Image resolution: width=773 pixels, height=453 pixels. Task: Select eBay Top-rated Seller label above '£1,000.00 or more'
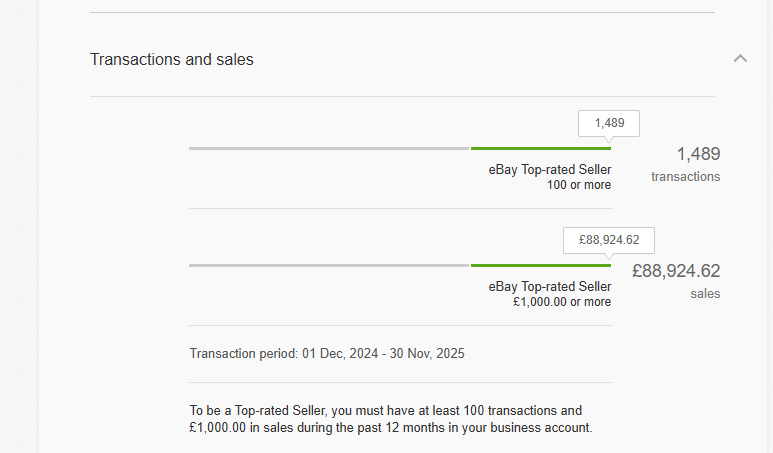[x=550, y=286]
